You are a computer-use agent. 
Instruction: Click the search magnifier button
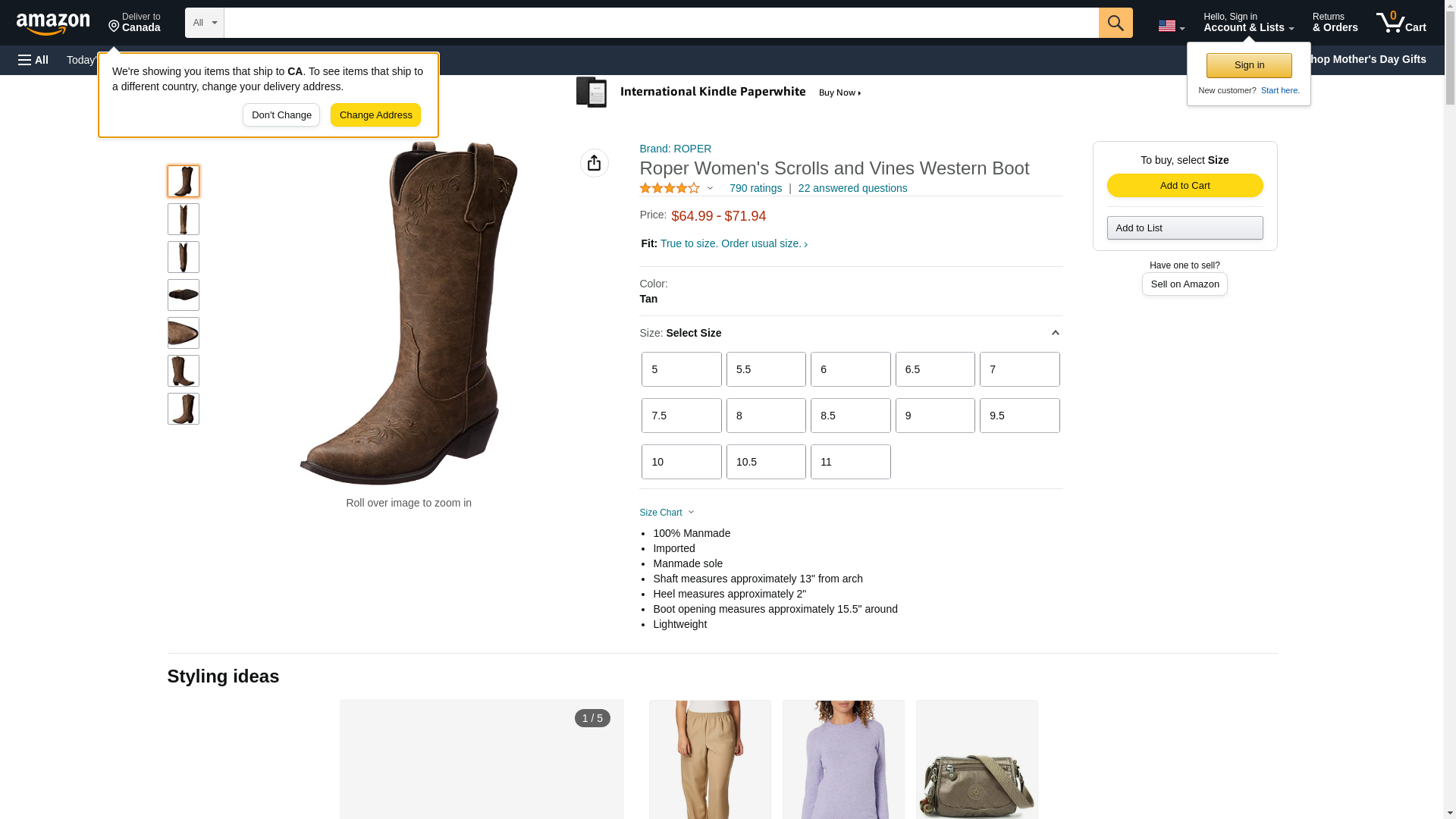(x=1115, y=23)
